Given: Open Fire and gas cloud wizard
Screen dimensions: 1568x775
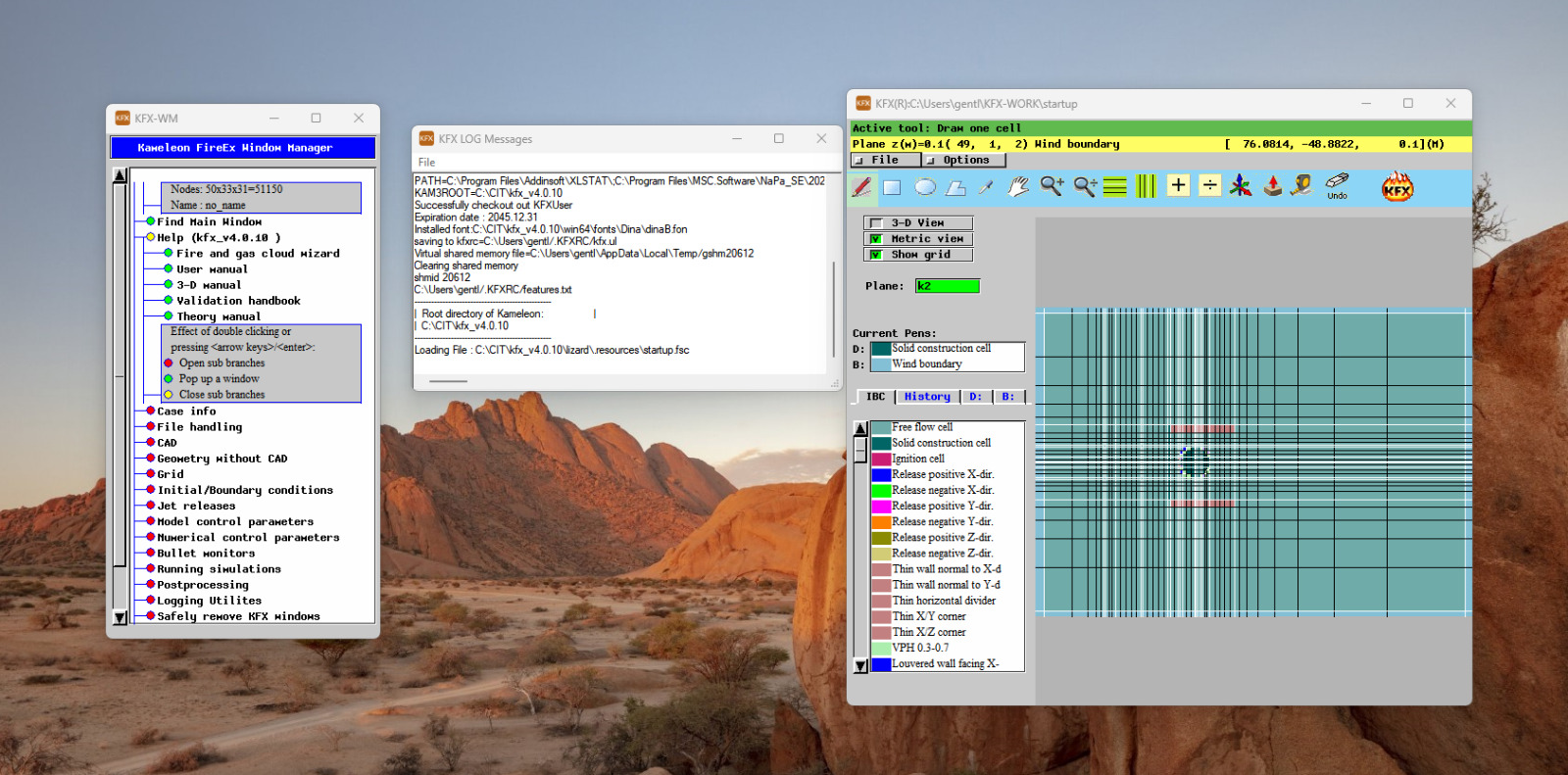Looking at the screenshot, I should (x=258, y=253).
